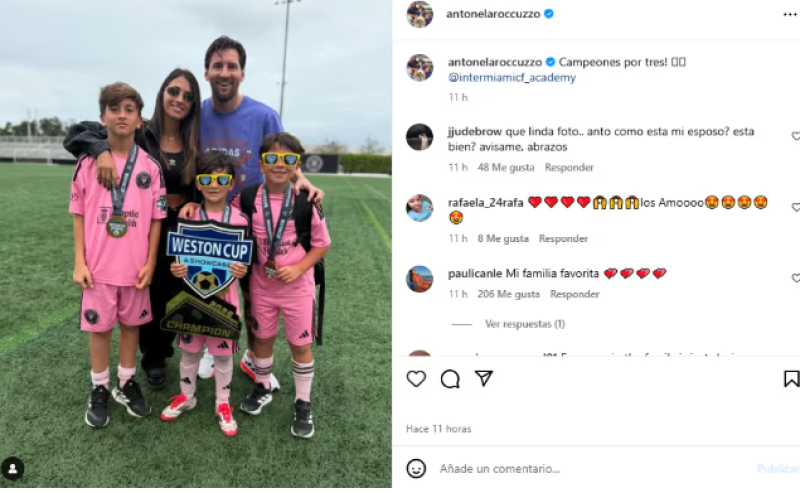Save post with bookmark icon

click(x=791, y=379)
